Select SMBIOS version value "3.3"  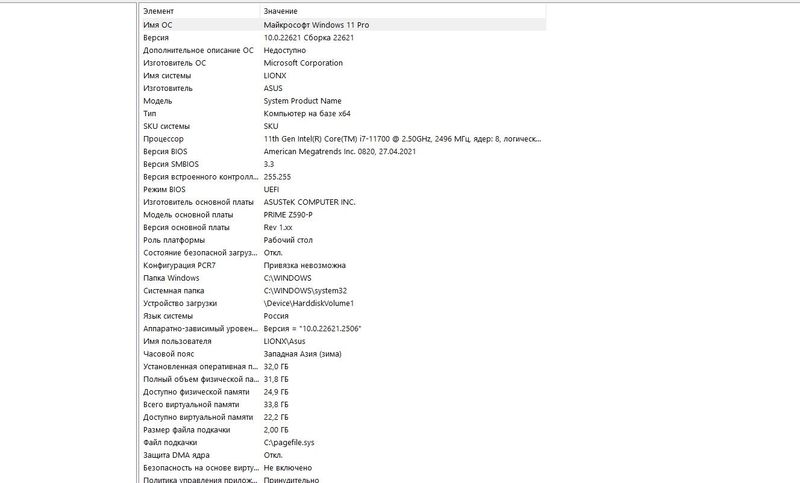[269, 164]
